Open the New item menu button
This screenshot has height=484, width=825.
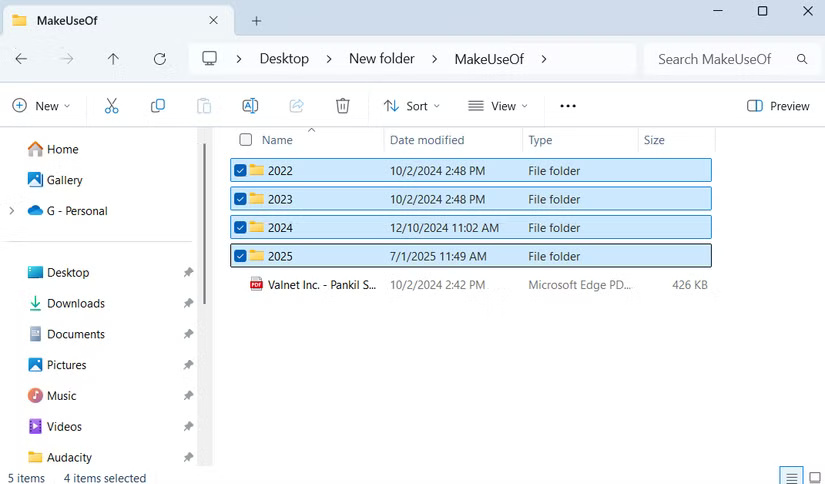(41, 106)
